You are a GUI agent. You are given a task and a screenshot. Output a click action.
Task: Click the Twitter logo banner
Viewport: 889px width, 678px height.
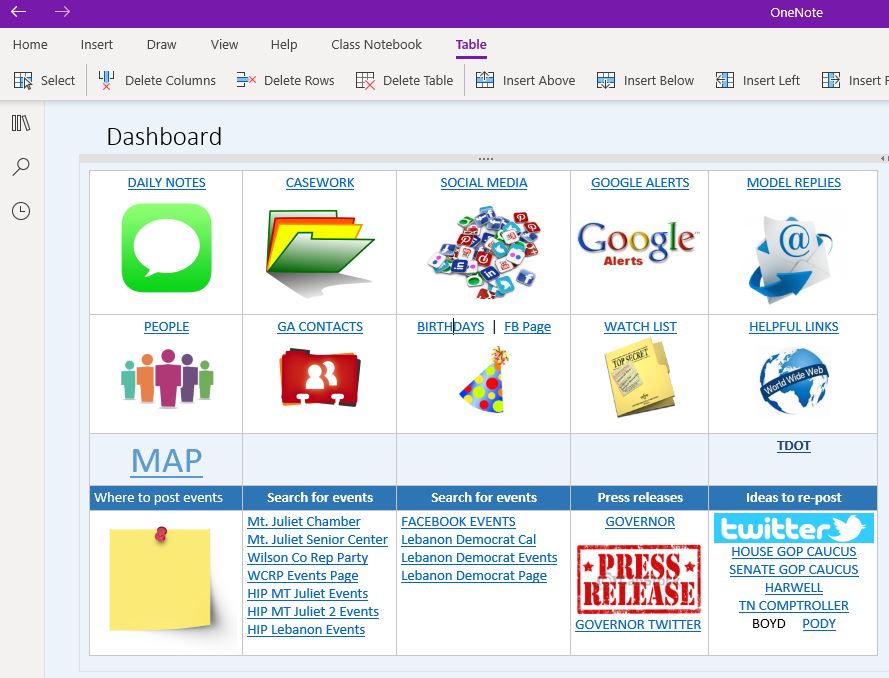tap(794, 528)
